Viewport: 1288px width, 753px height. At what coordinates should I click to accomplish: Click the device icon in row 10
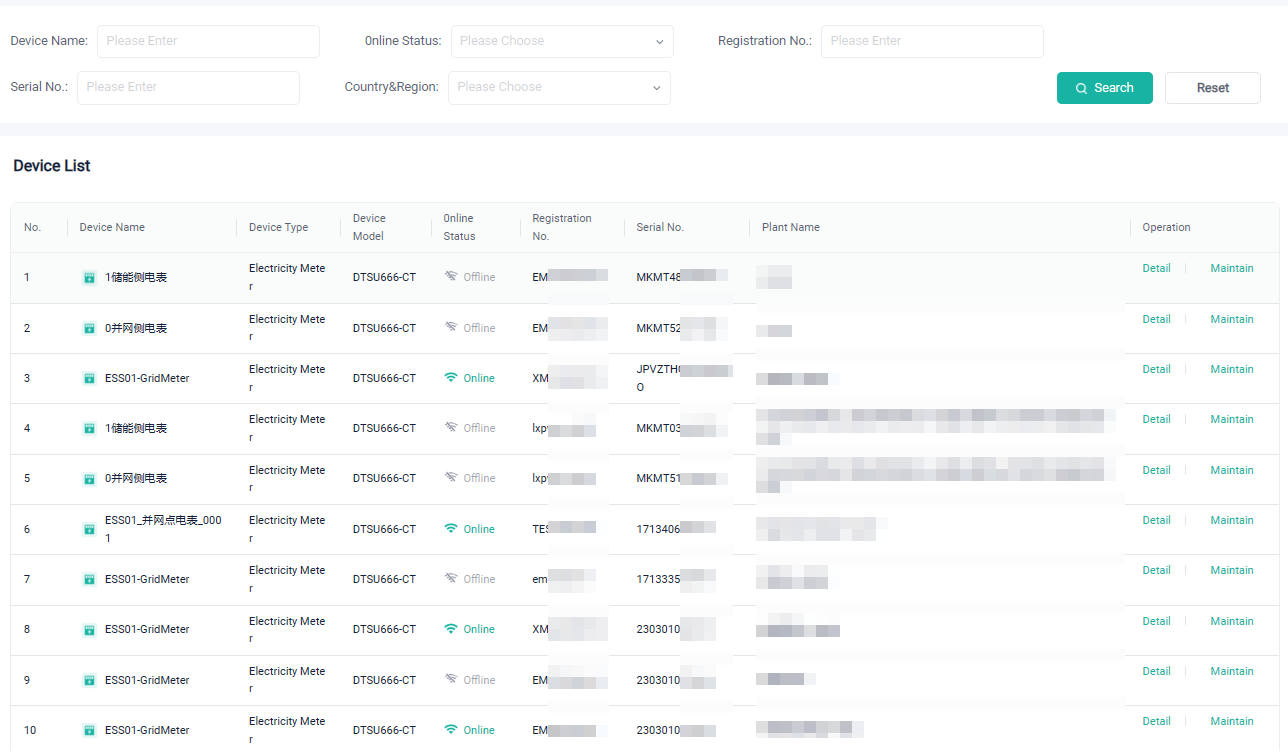pyautogui.click(x=89, y=730)
